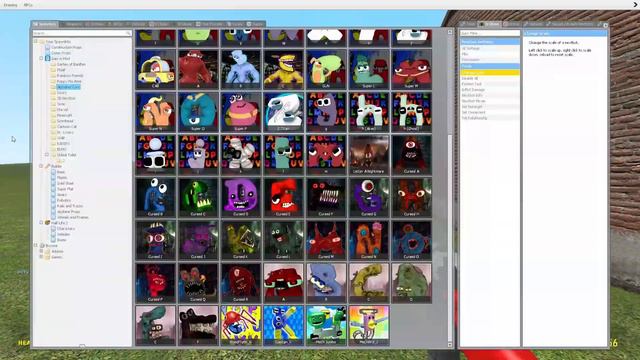
Task: Collapse the Browse tree node
Action: tap(36, 246)
